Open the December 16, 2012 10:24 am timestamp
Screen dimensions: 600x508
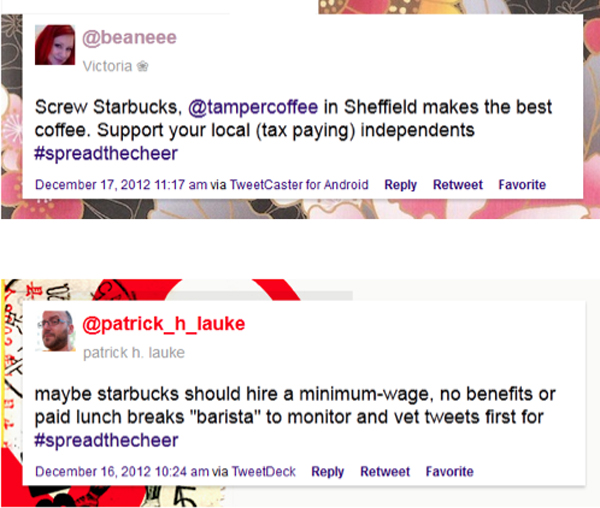point(122,471)
